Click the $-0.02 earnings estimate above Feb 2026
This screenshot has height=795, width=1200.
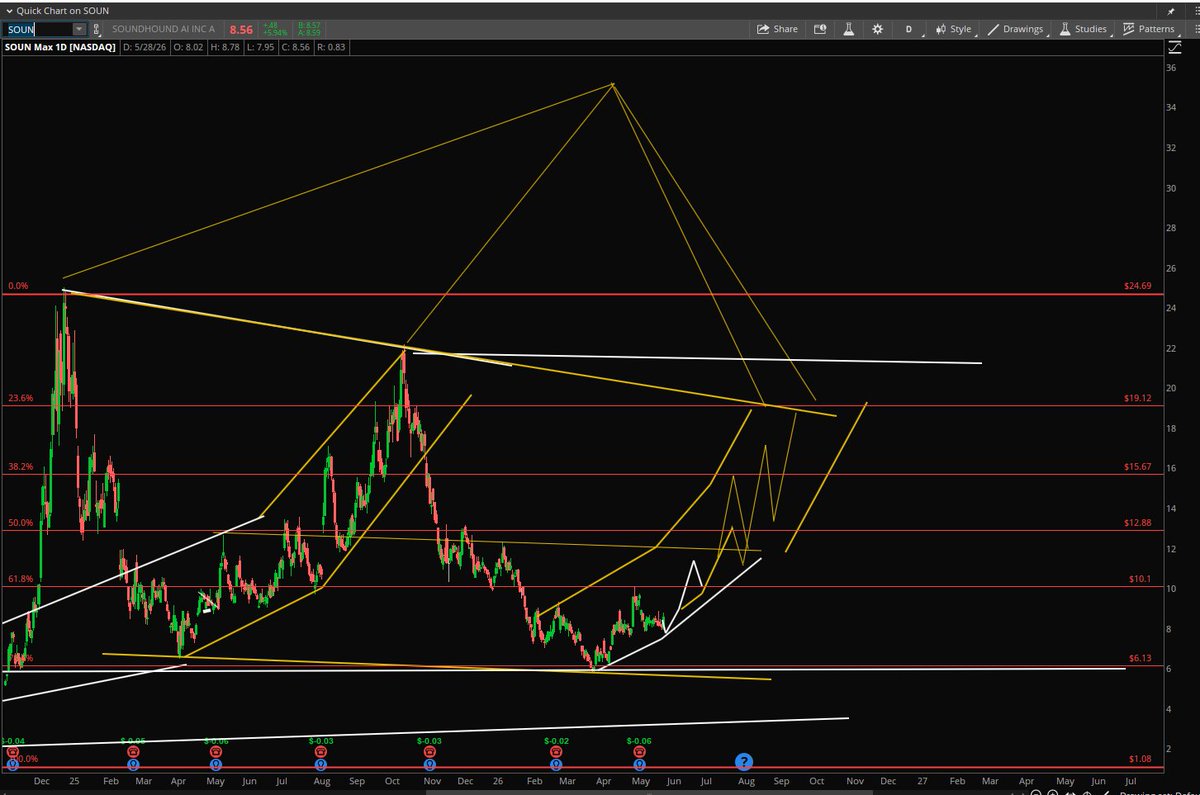(x=556, y=741)
